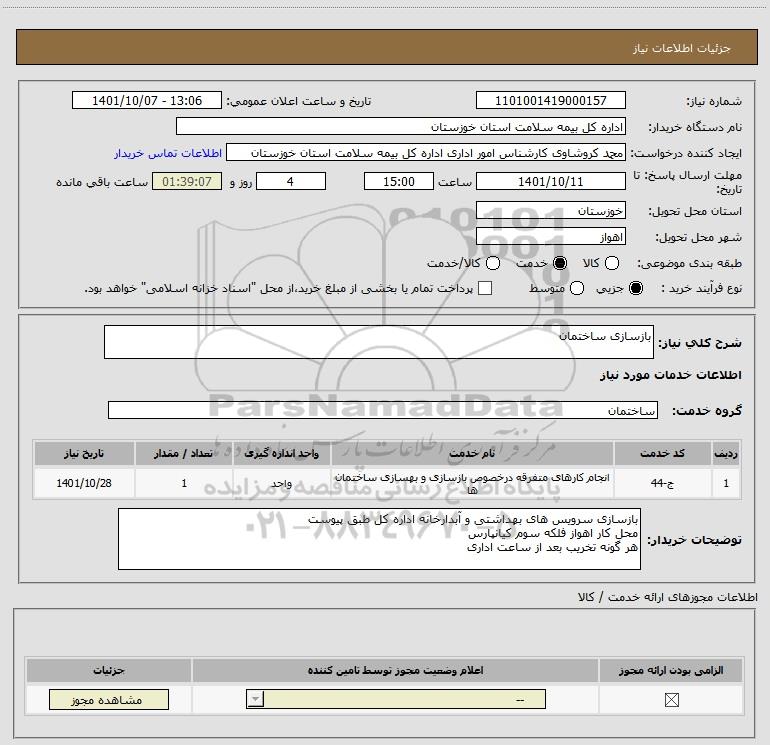The image size is (770, 745).
Task: Click the deadline date field 1401/10/11
Action: tap(550, 181)
